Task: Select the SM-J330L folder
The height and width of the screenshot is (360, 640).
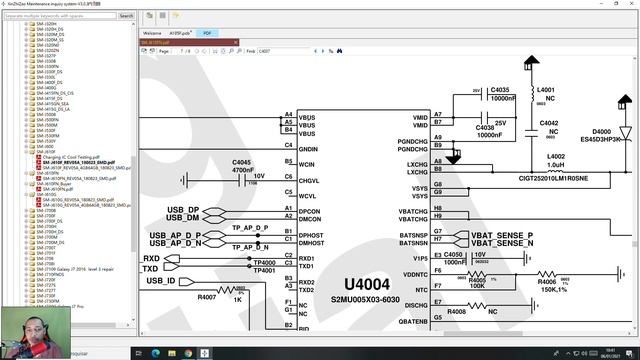Action: coord(46,77)
